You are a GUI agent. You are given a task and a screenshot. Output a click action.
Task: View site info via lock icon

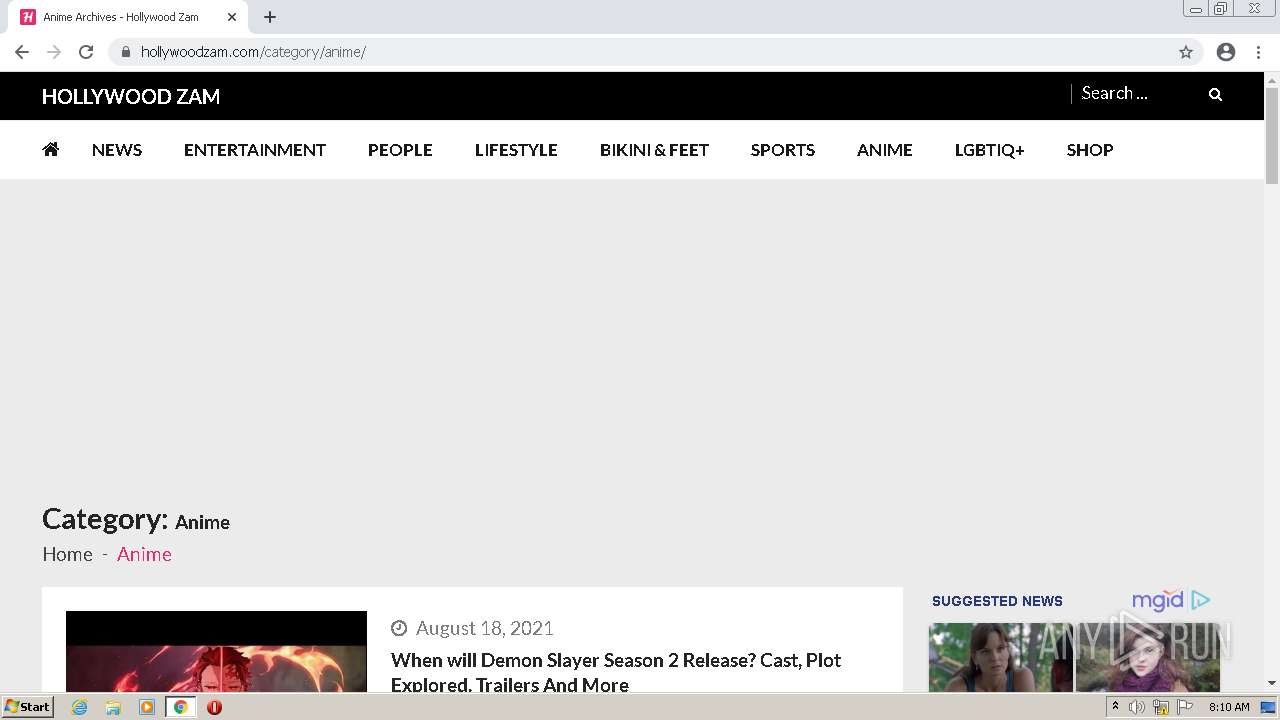pos(126,52)
